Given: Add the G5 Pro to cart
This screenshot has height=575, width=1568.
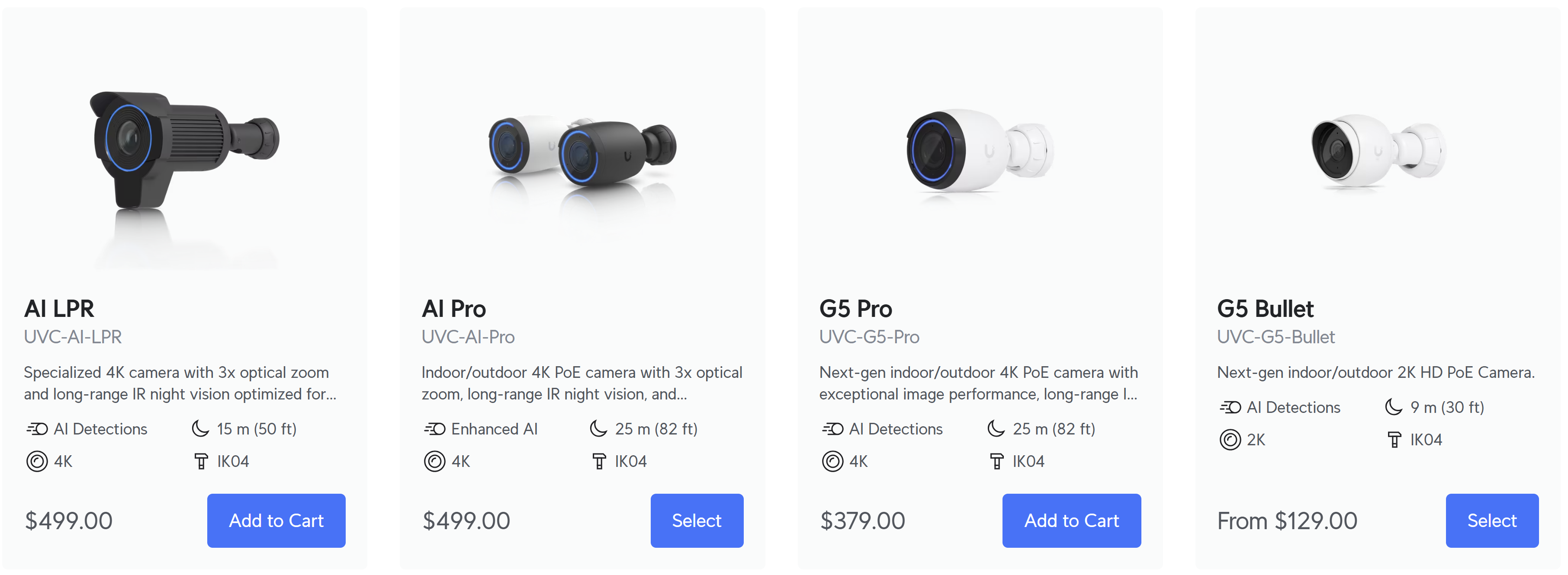Looking at the screenshot, I should tap(1072, 520).
